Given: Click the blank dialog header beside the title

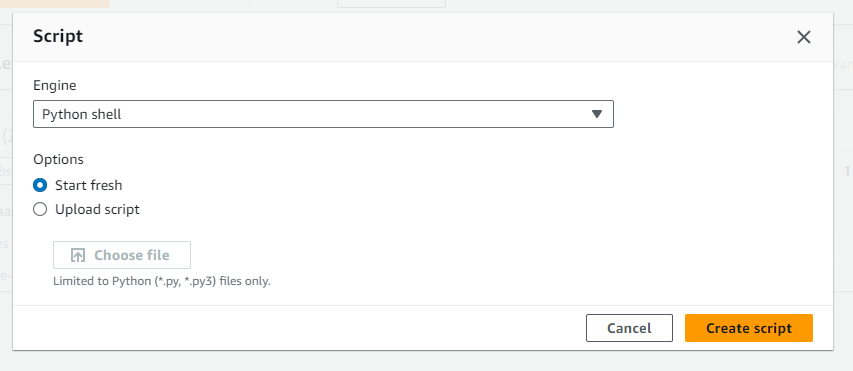Looking at the screenshot, I should coord(435,37).
